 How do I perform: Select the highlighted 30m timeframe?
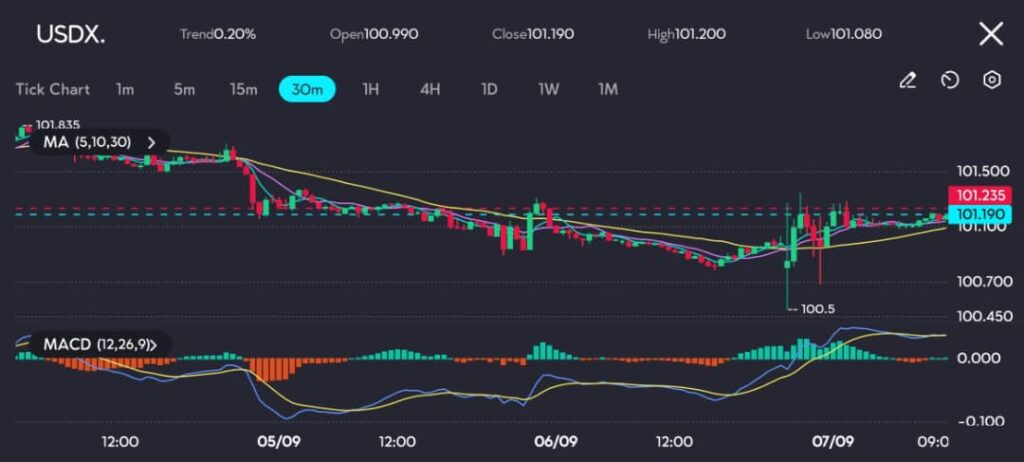307,89
